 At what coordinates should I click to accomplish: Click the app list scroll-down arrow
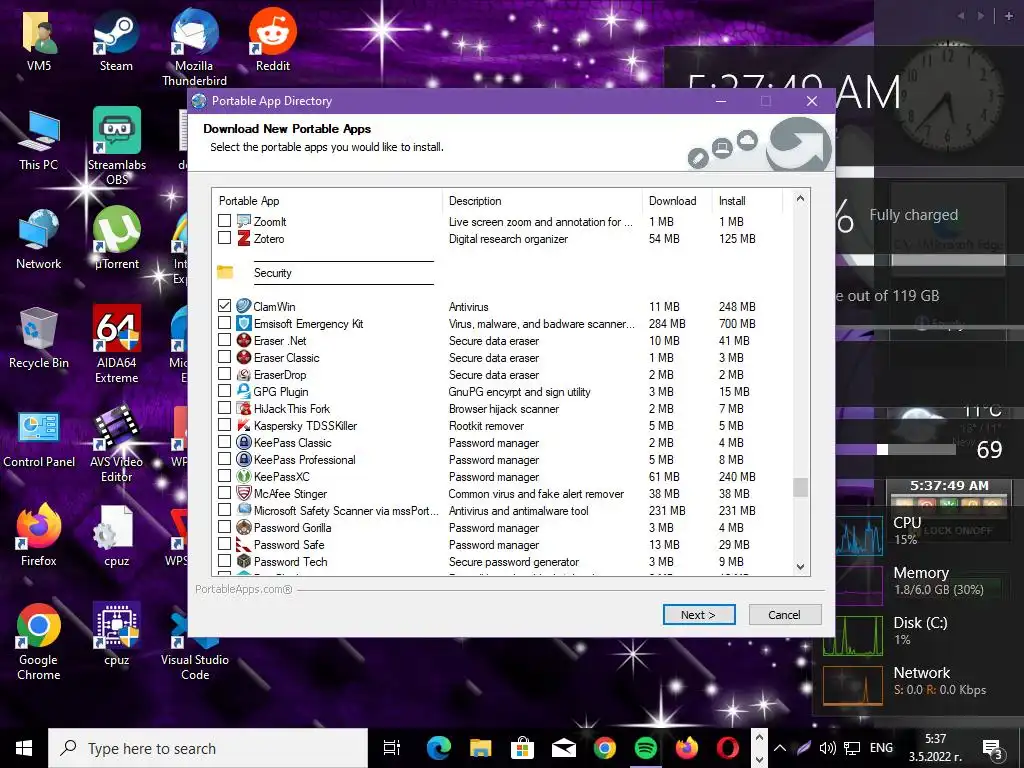click(801, 567)
